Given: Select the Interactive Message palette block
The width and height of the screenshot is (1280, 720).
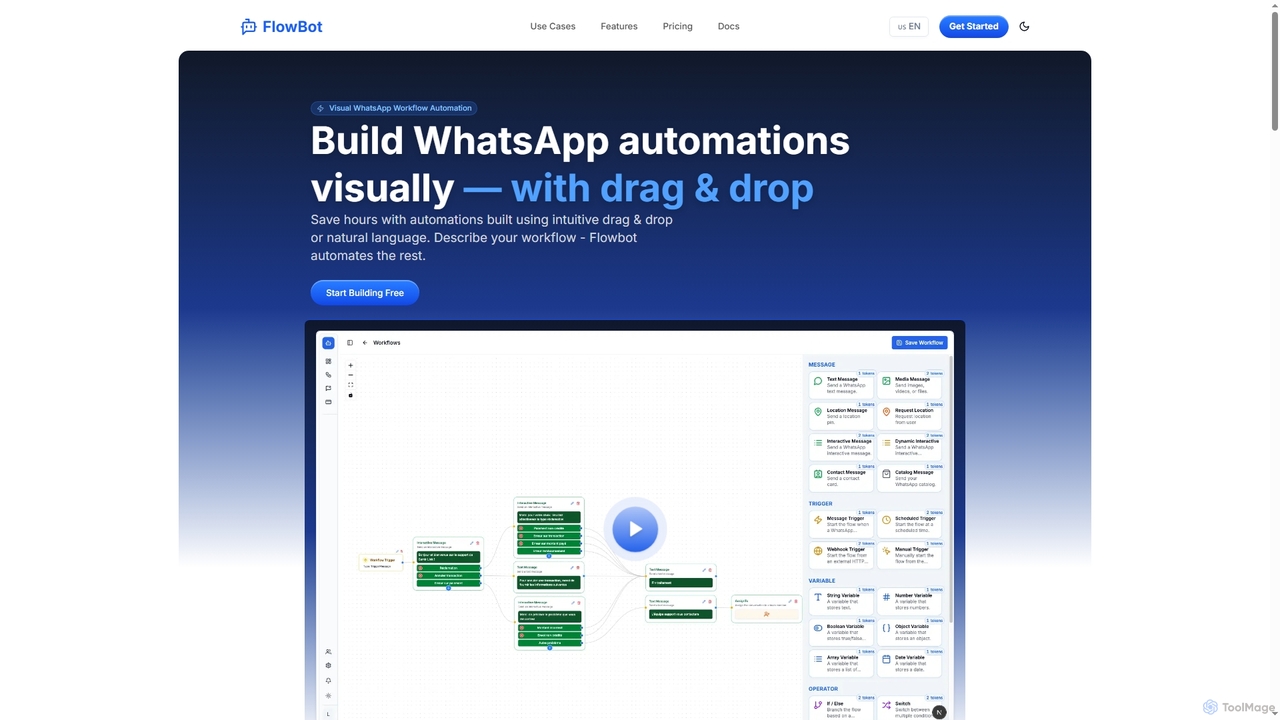Looking at the screenshot, I should (842, 447).
